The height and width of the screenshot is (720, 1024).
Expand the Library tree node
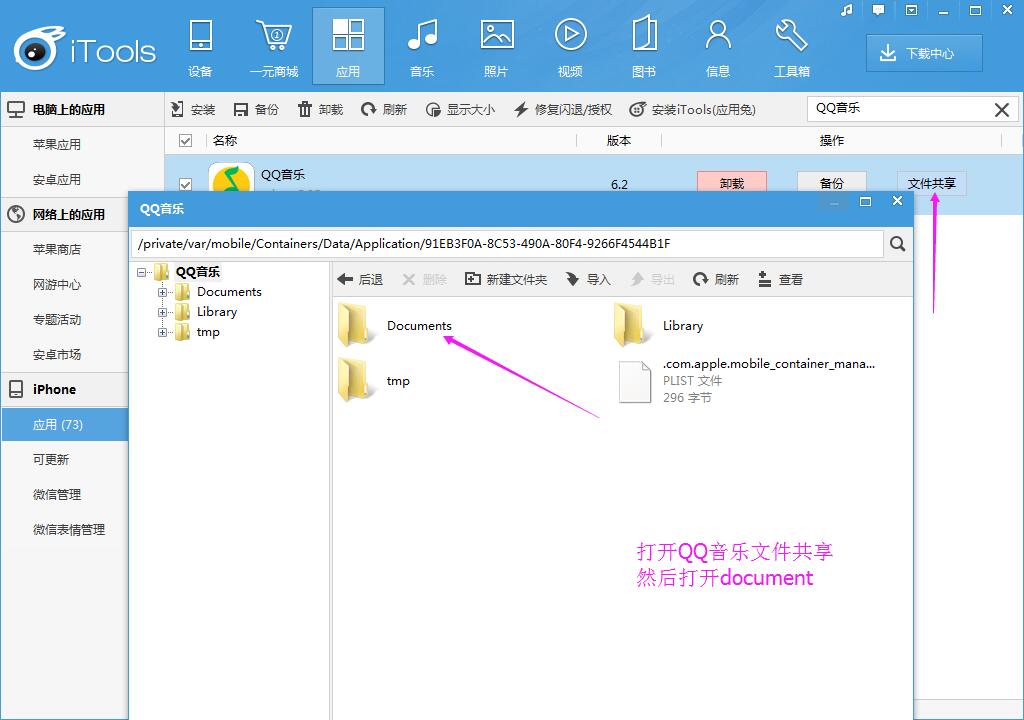[x=162, y=312]
